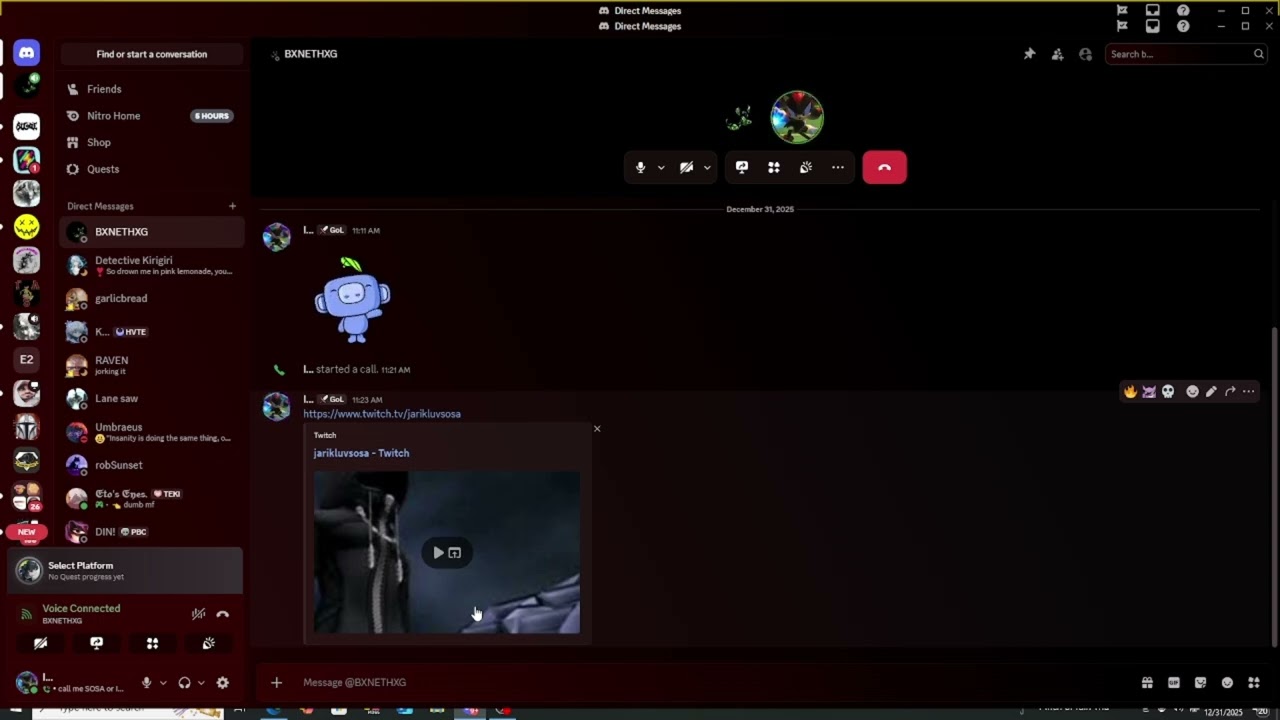Toggle noise suppression in Voice Connected panel
Screen dimensions: 1280x720
click(x=199, y=614)
